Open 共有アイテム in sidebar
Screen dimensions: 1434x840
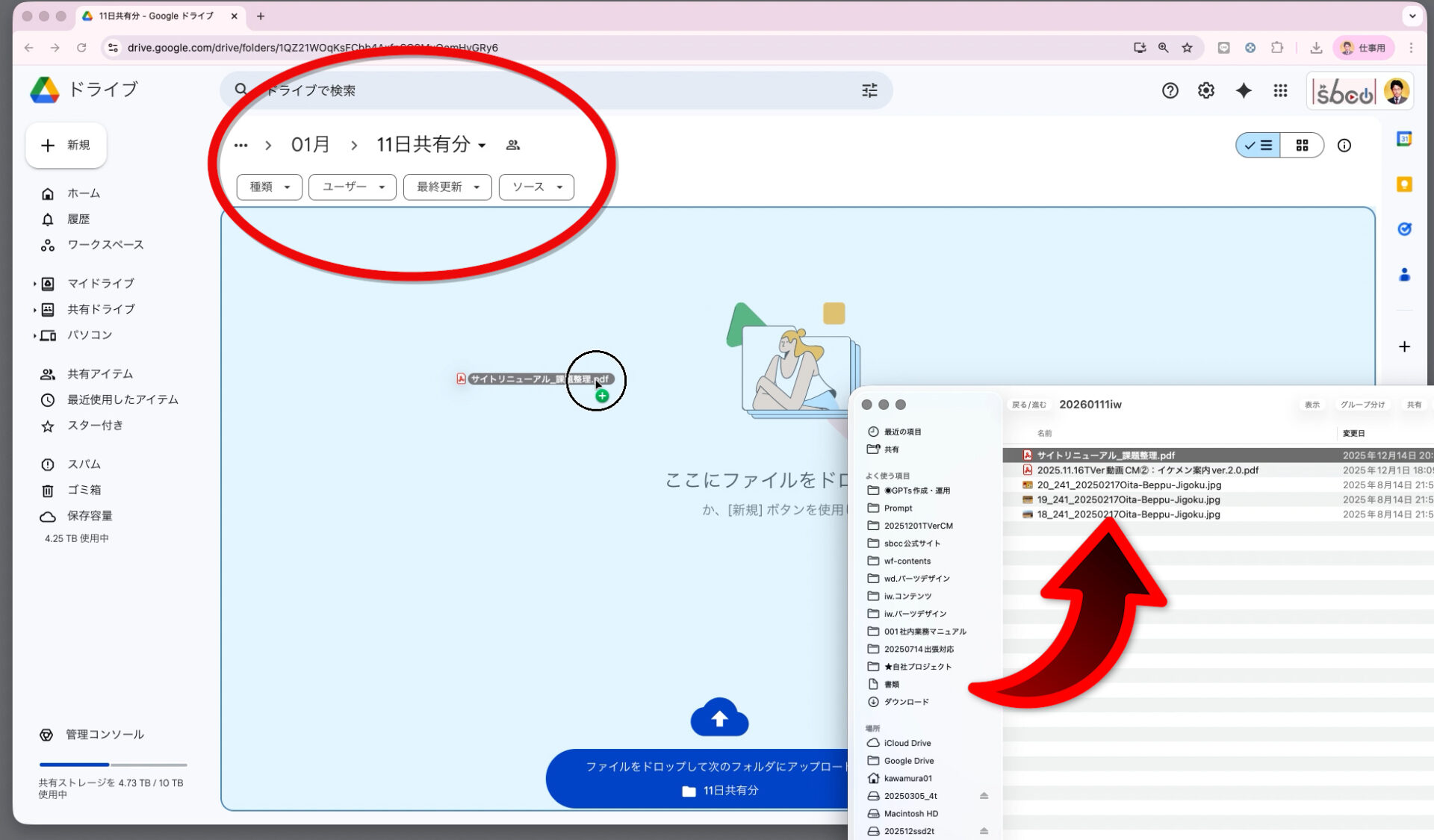pyautogui.click(x=100, y=374)
